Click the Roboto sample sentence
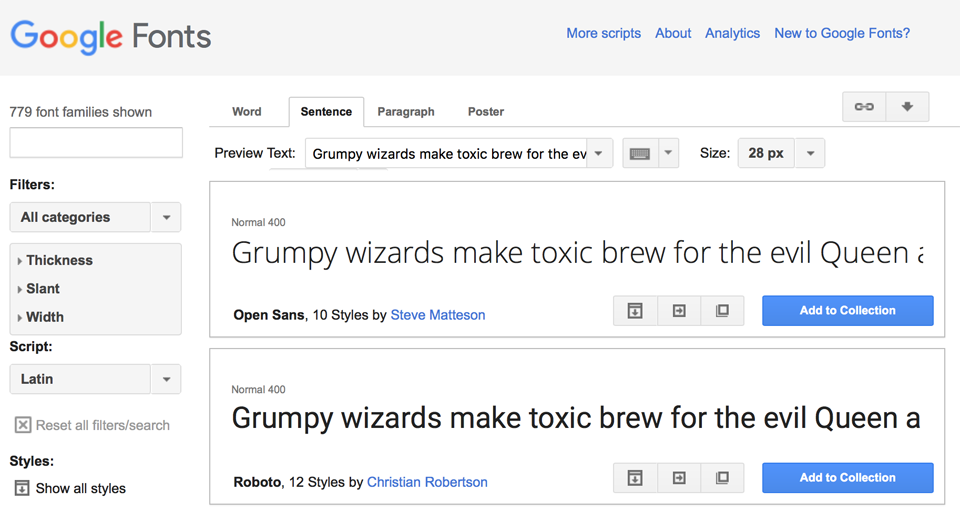The height and width of the screenshot is (511, 960). [576, 419]
